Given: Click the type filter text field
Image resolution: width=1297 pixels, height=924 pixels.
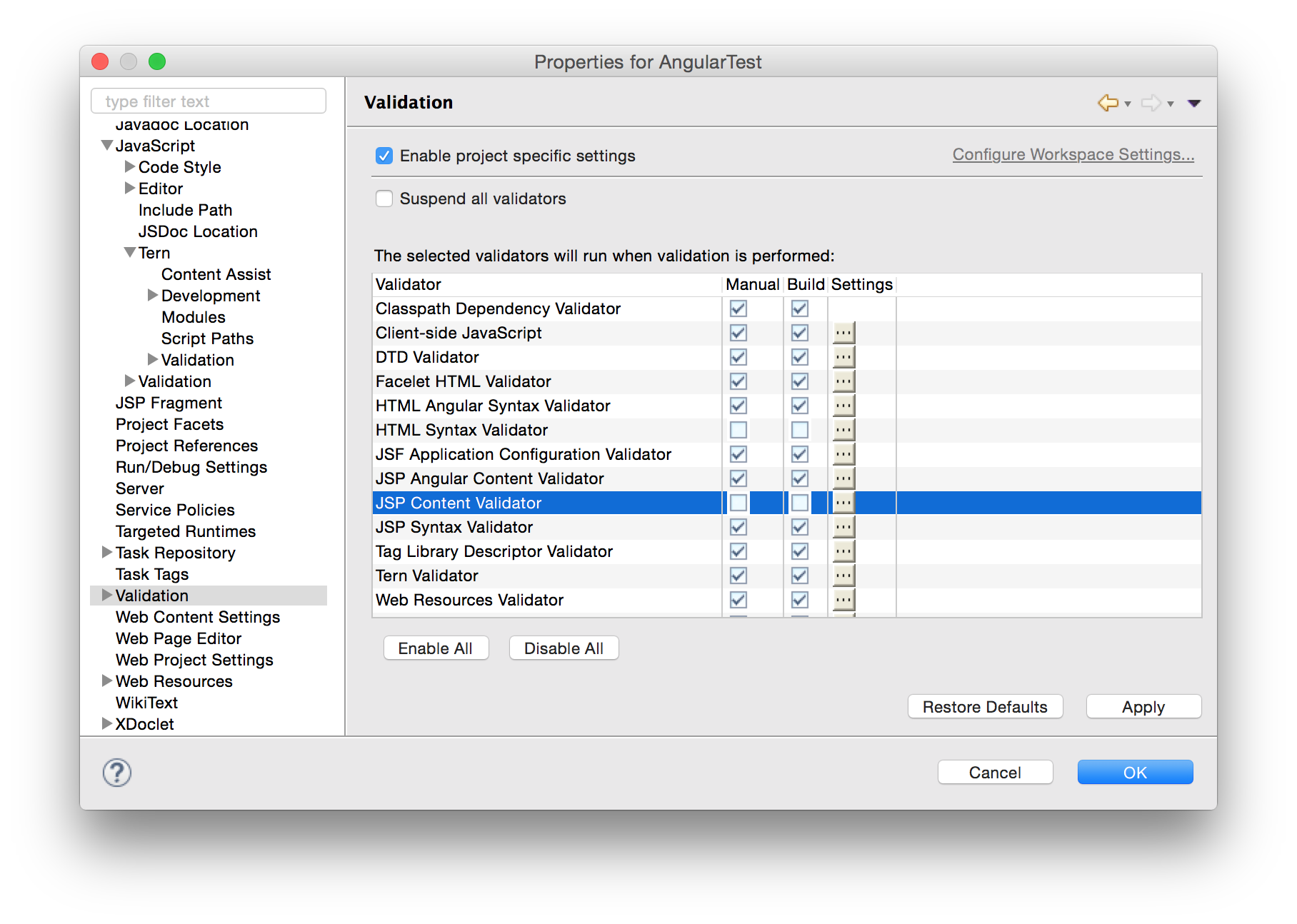Looking at the screenshot, I should [x=209, y=101].
